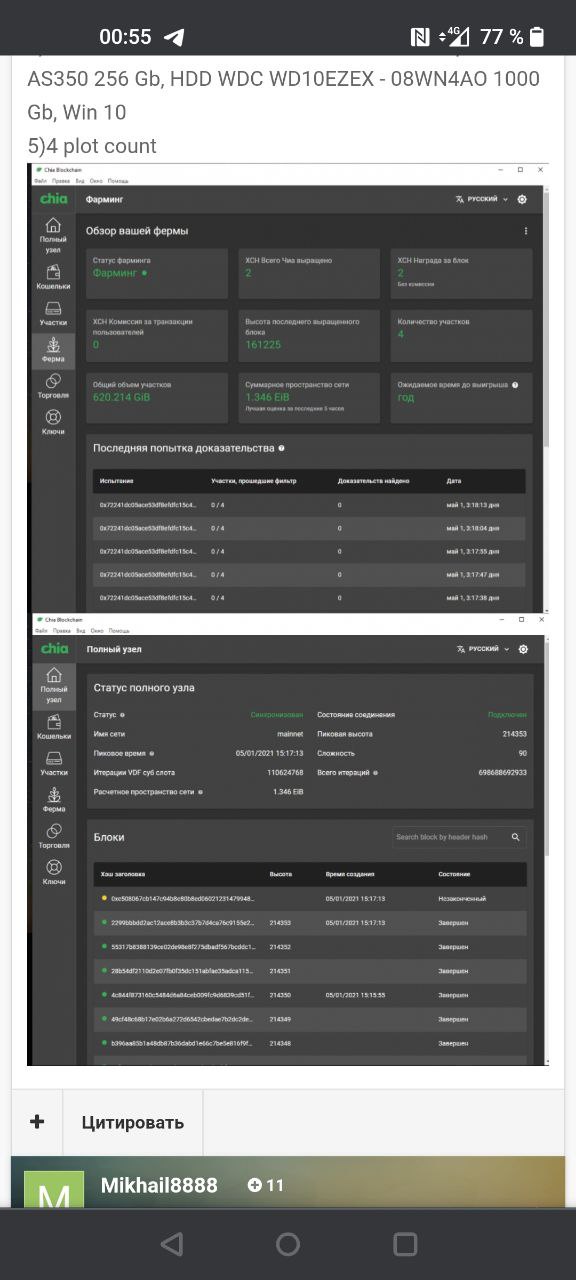
Task: Click proof attempt row dated 3:17:55
Action: (x=310, y=551)
